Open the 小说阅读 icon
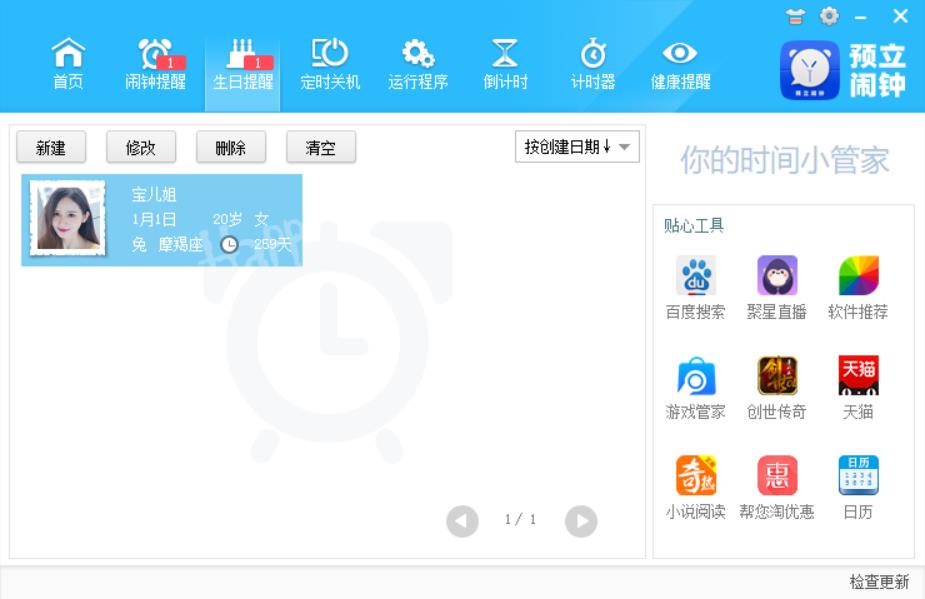 pyautogui.click(x=695, y=477)
